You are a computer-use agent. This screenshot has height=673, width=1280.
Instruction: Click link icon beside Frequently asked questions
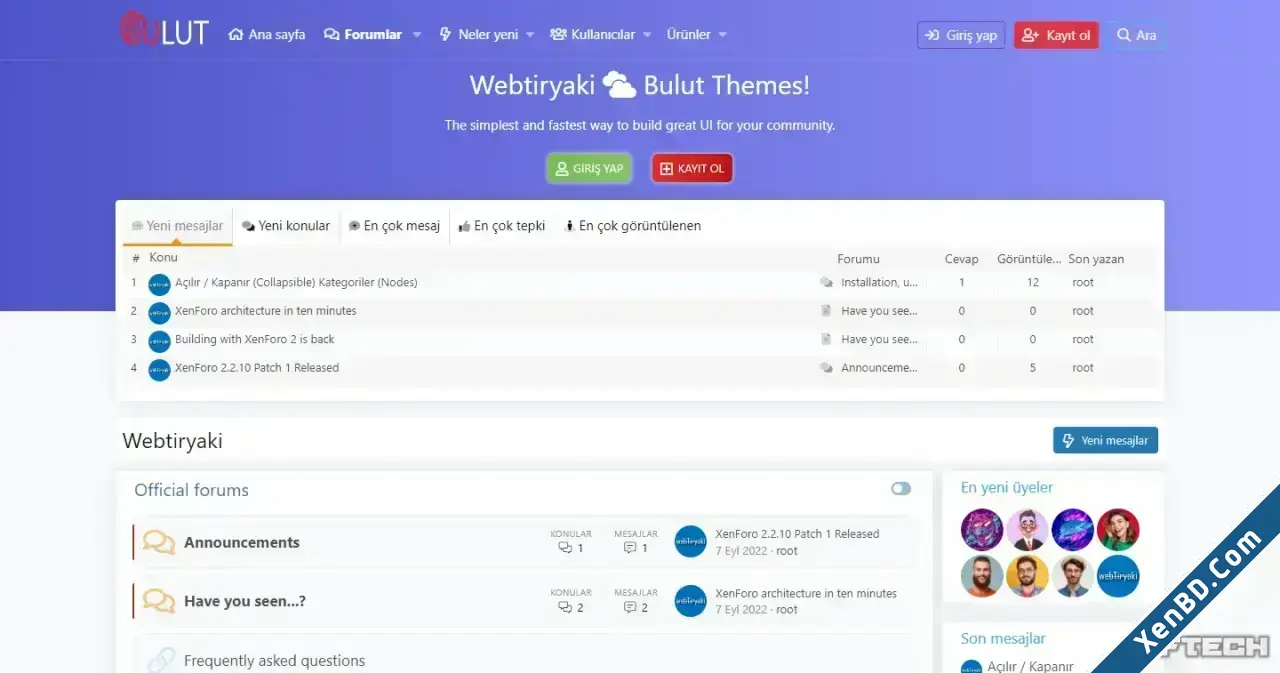(160, 660)
